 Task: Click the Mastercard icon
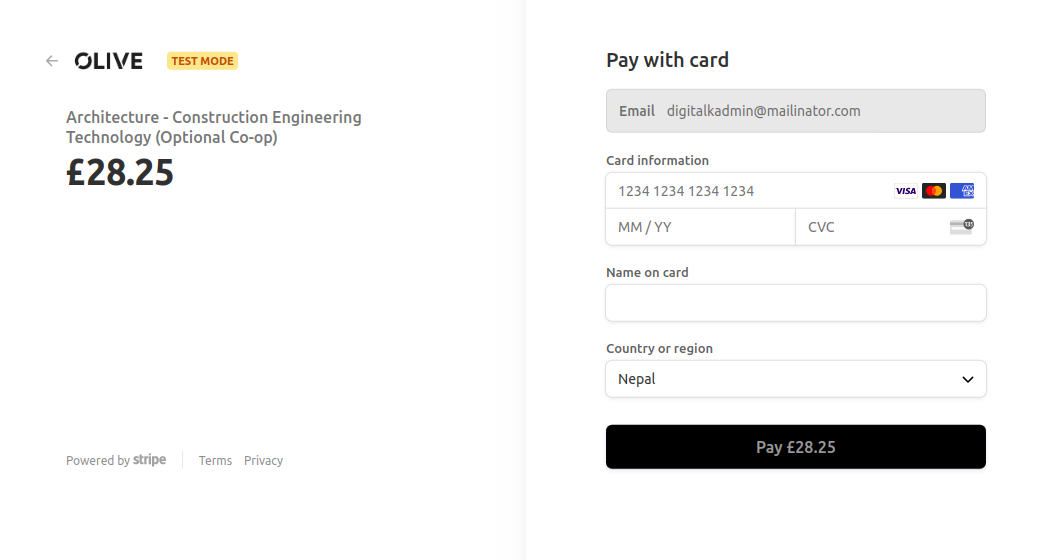click(933, 191)
